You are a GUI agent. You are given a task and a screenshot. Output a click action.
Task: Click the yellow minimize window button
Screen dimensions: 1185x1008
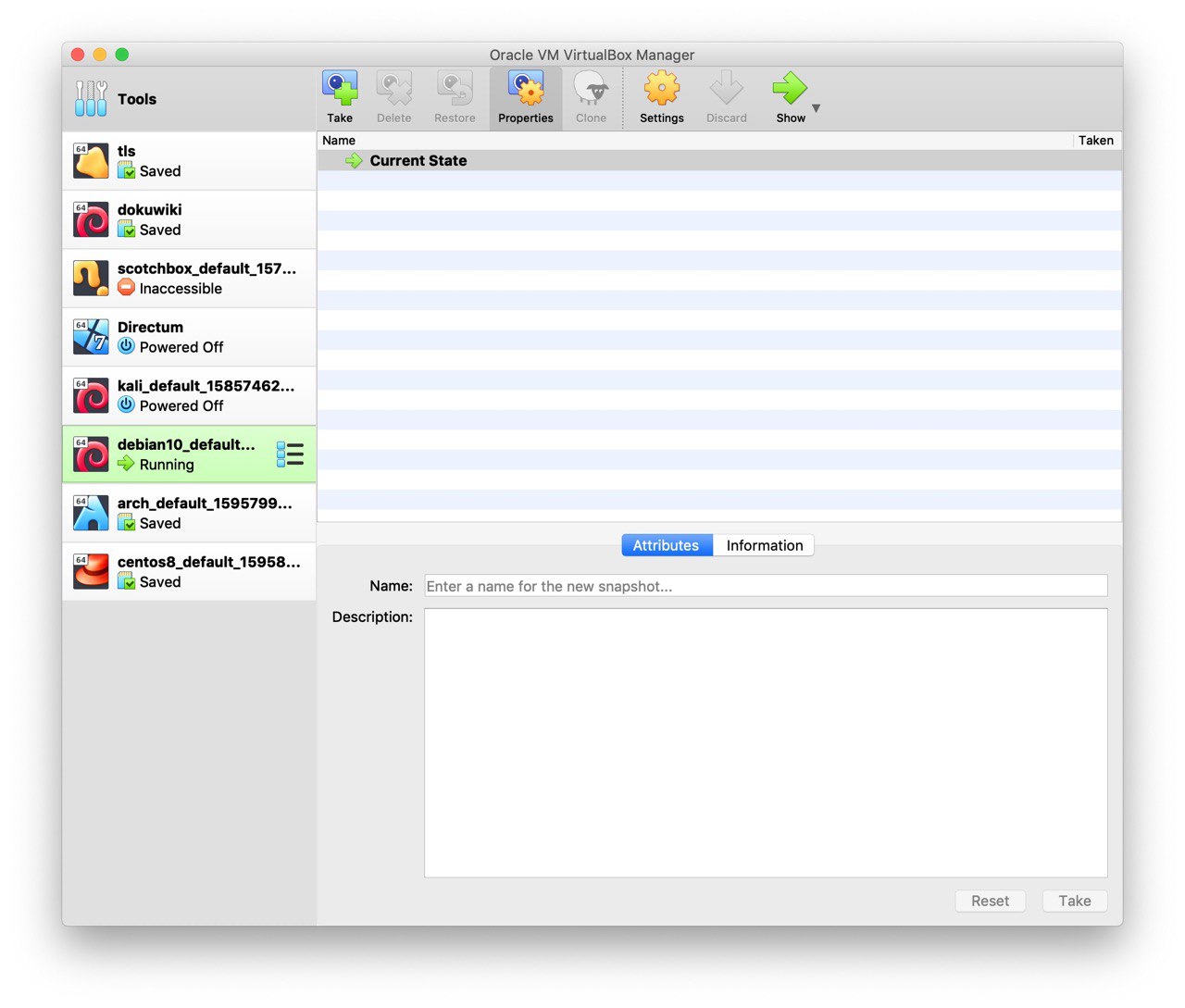tap(100, 55)
